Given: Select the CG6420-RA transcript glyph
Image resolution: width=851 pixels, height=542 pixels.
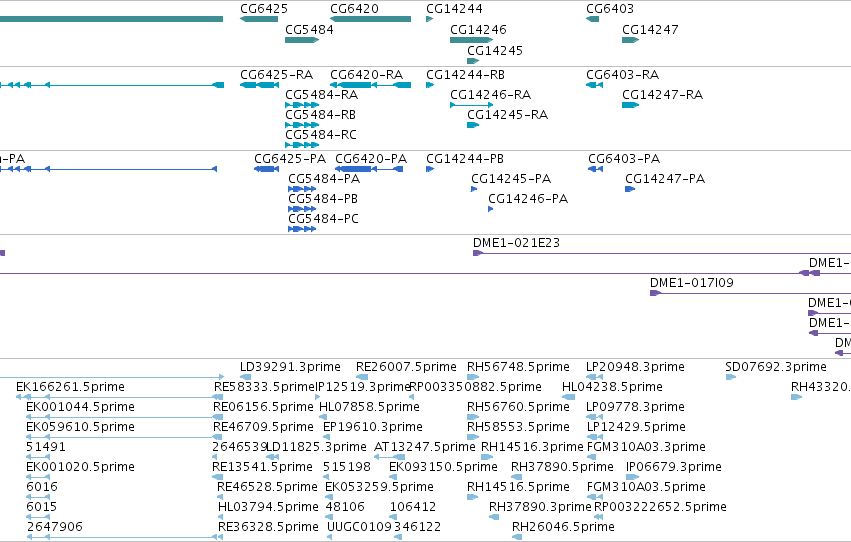Looking at the screenshot, I should (370, 85).
